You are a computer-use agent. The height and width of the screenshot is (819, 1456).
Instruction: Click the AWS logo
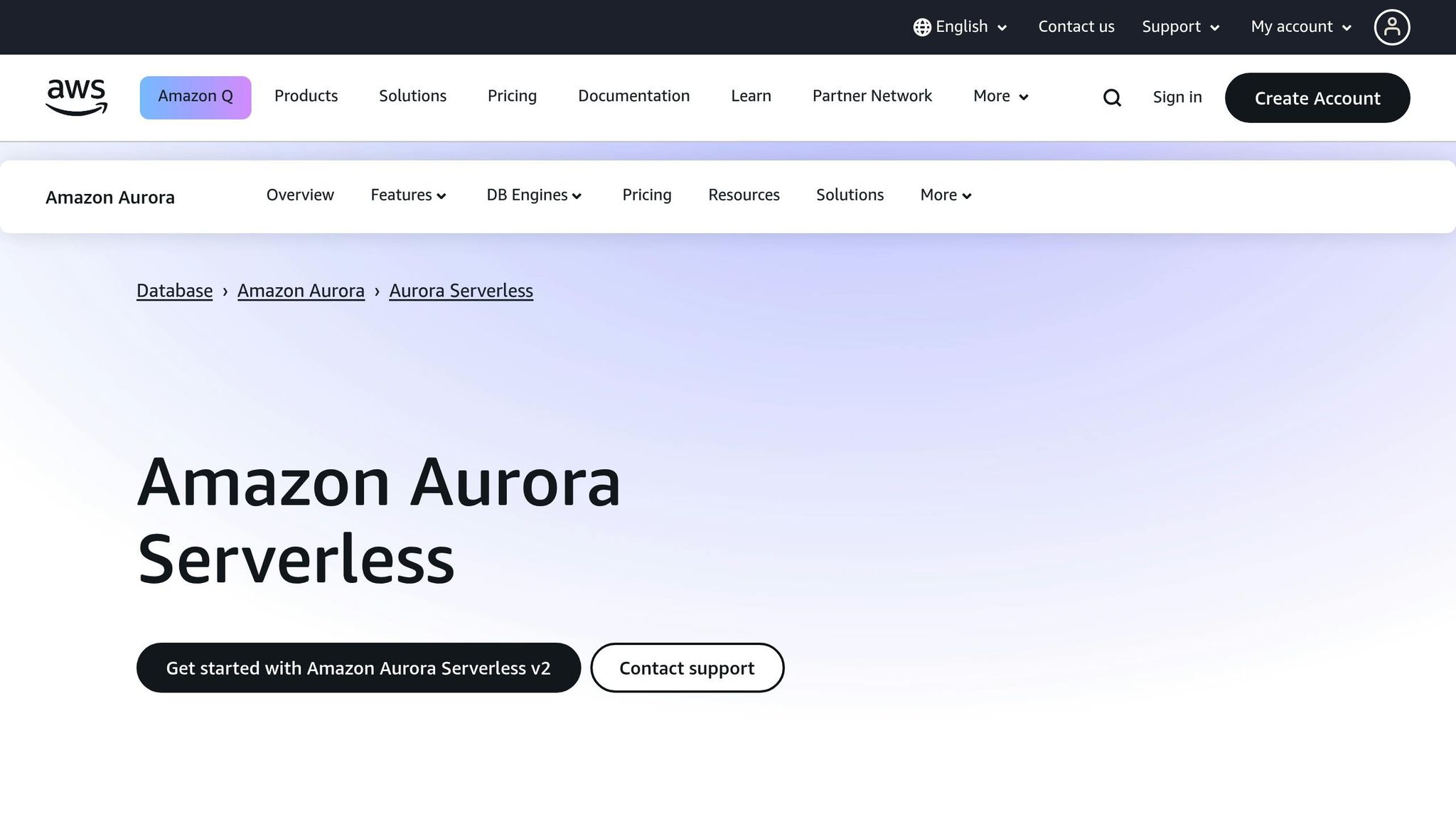coord(76,97)
